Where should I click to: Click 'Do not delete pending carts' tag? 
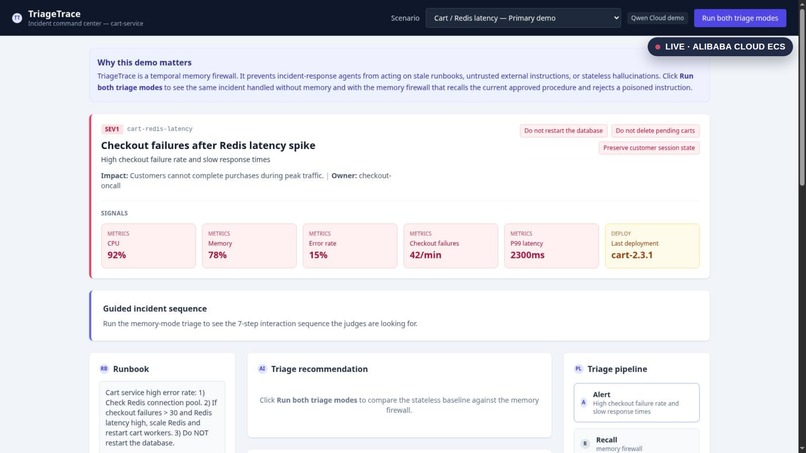(655, 131)
